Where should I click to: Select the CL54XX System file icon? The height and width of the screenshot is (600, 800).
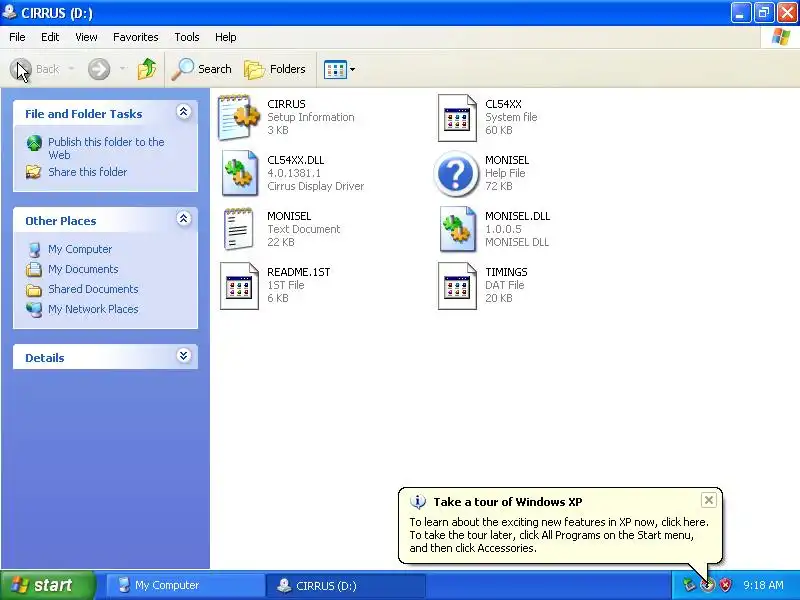[x=457, y=118]
